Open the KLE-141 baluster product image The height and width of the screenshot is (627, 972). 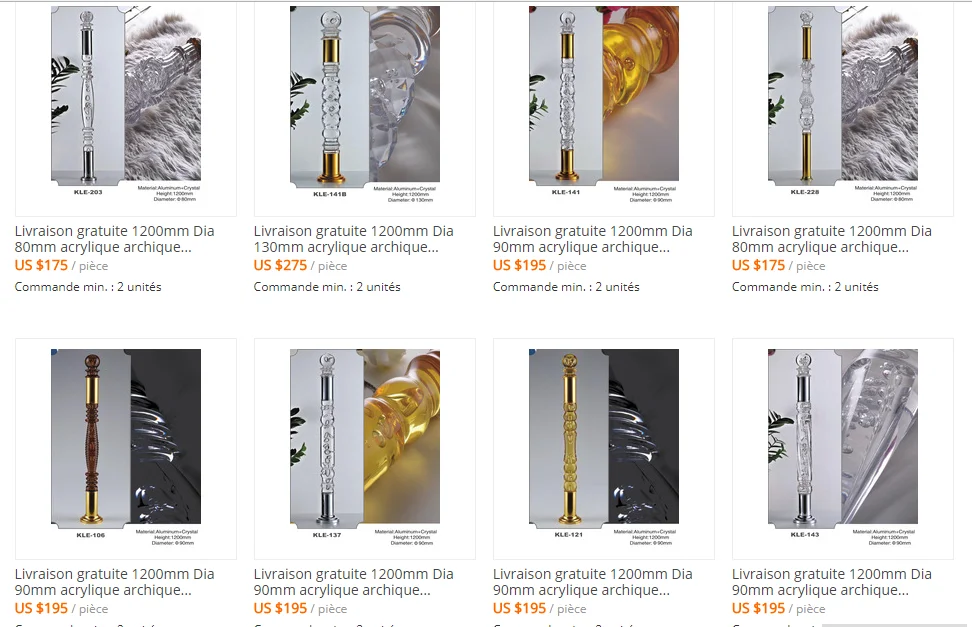604,105
